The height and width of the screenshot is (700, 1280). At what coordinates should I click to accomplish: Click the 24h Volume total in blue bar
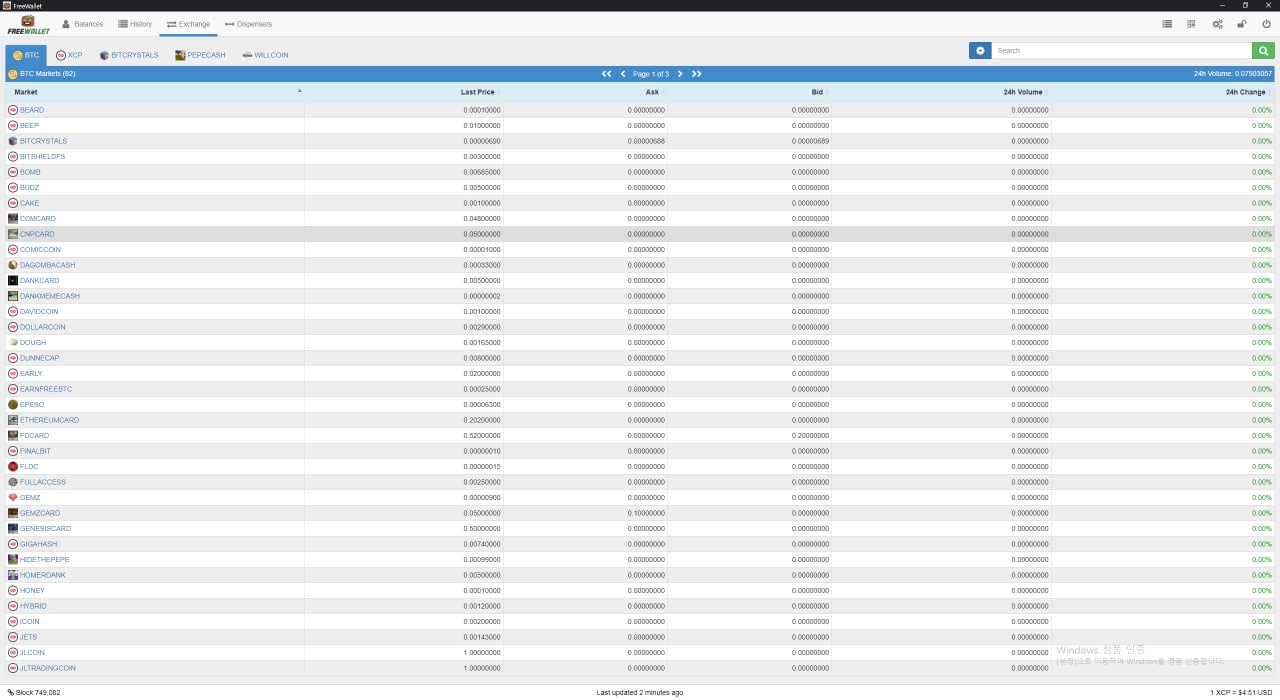coord(1233,74)
